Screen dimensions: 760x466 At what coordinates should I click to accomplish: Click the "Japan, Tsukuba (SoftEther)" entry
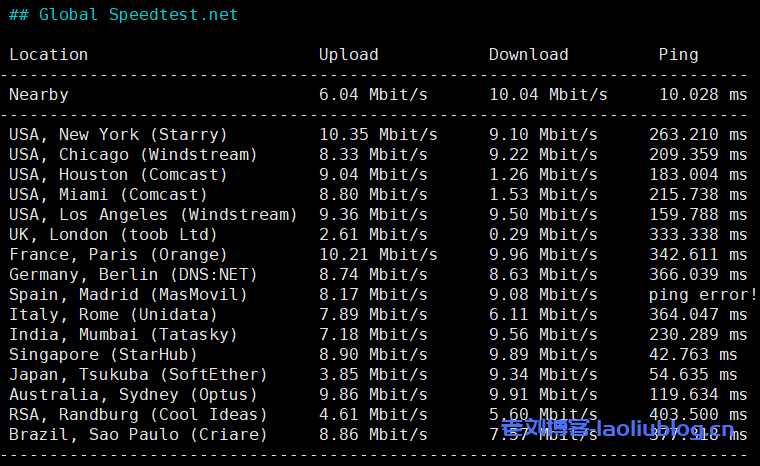coord(138,375)
